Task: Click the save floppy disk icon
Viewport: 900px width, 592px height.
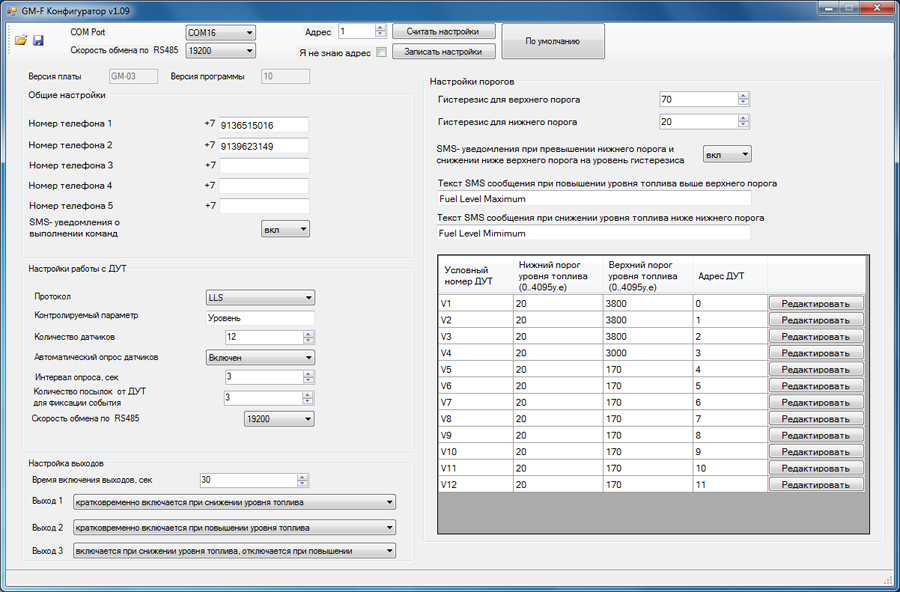Action: pyautogui.click(x=38, y=40)
